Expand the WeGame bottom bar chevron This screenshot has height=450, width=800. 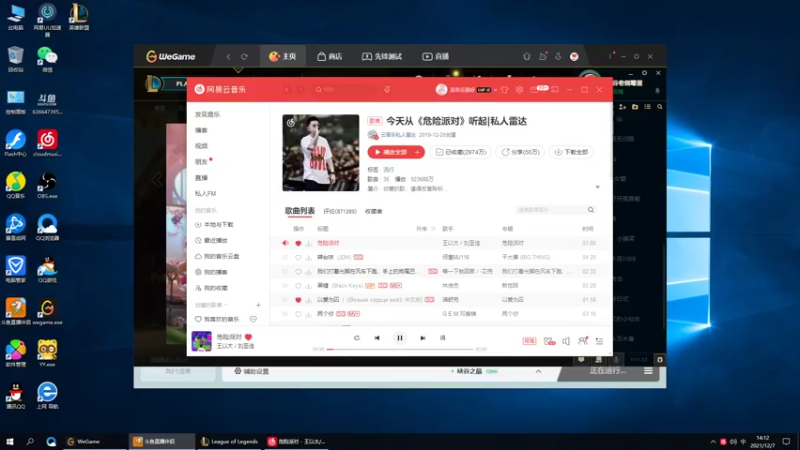[x=538, y=371]
